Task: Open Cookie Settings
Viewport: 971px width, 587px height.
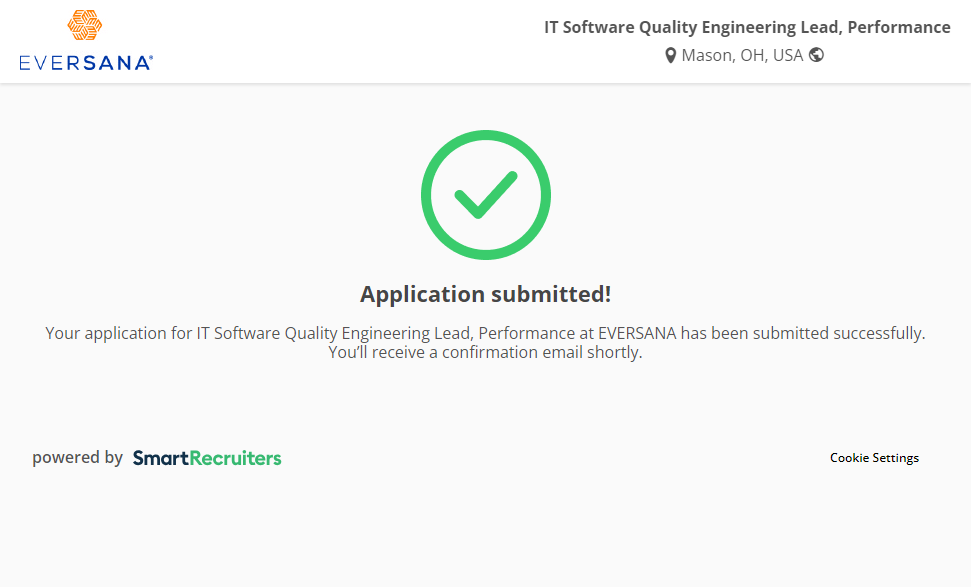Action: pos(874,458)
